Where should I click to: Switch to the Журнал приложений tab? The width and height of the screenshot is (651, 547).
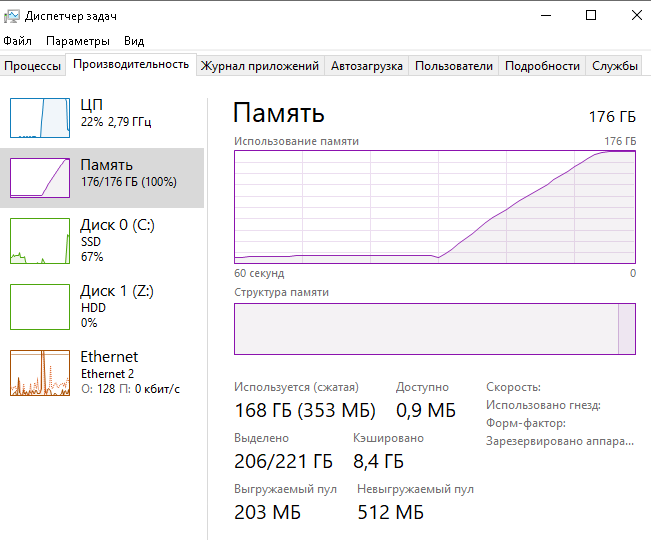(260, 66)
